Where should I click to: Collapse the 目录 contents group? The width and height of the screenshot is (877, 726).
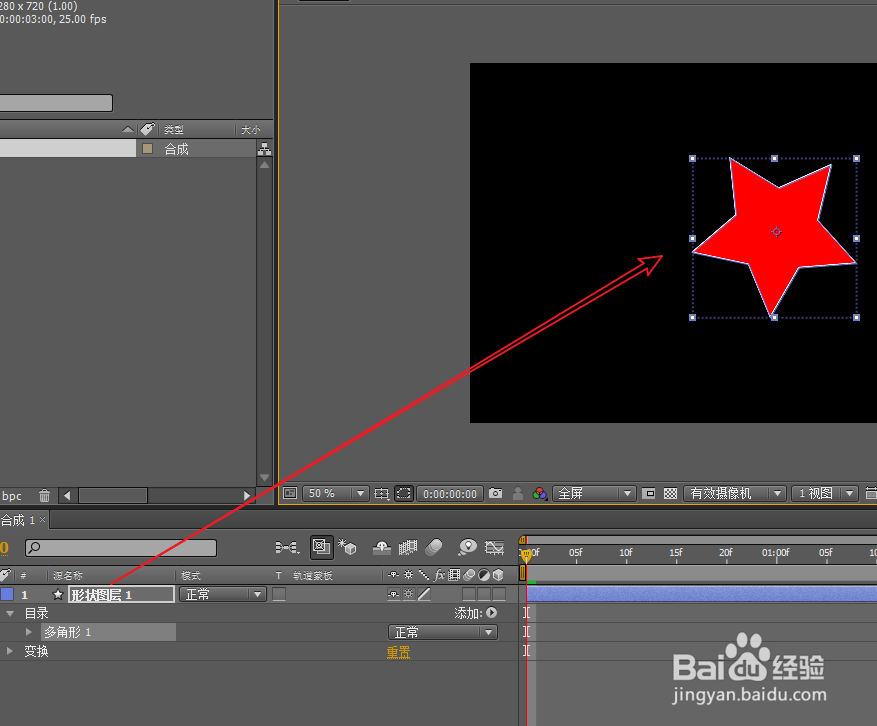(10, 614)
